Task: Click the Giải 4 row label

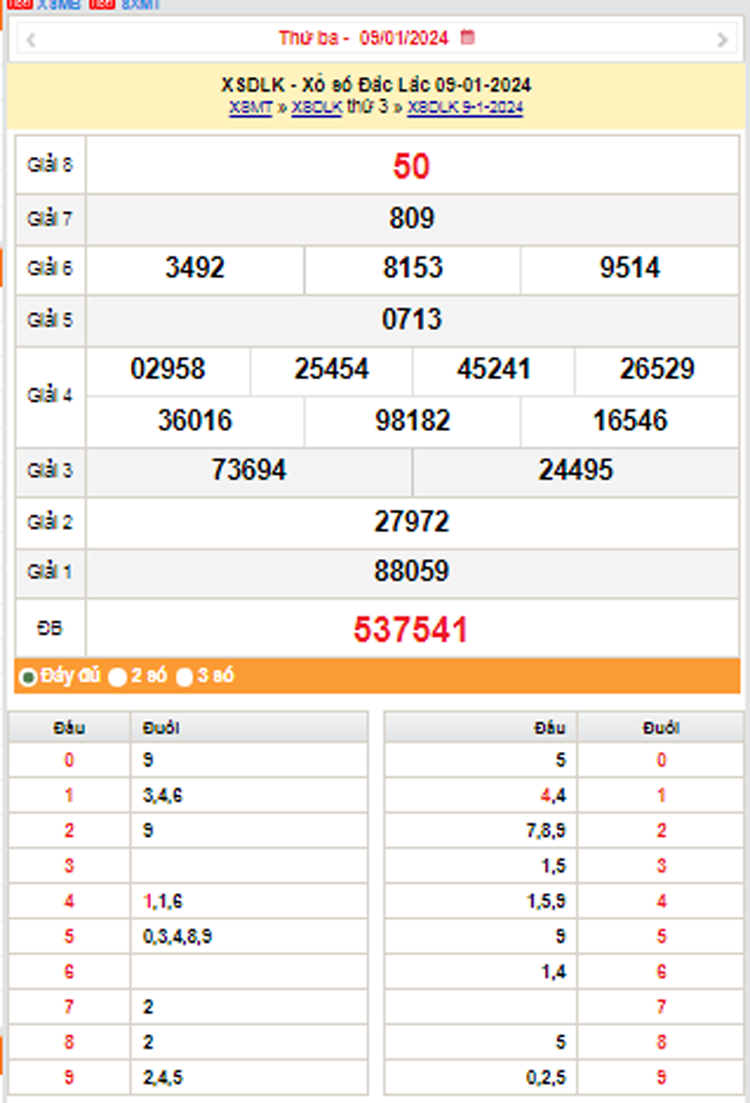Action: 50,395
